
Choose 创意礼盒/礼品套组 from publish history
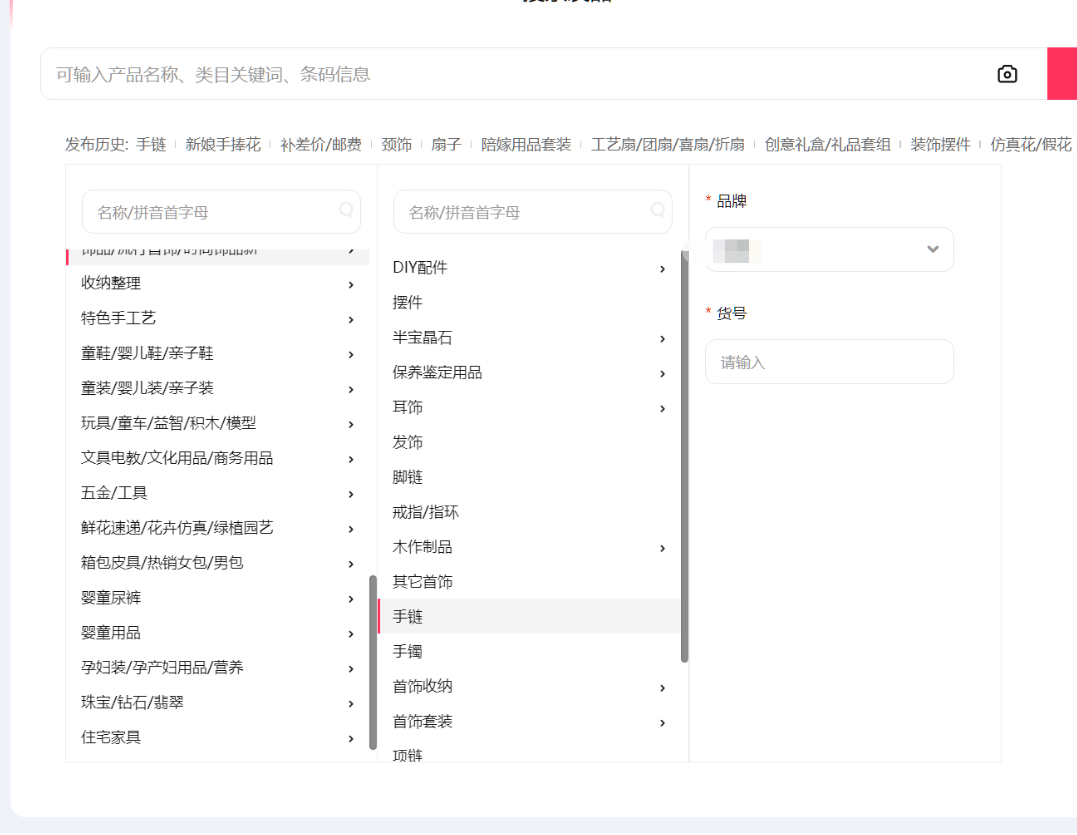[827, 145]
